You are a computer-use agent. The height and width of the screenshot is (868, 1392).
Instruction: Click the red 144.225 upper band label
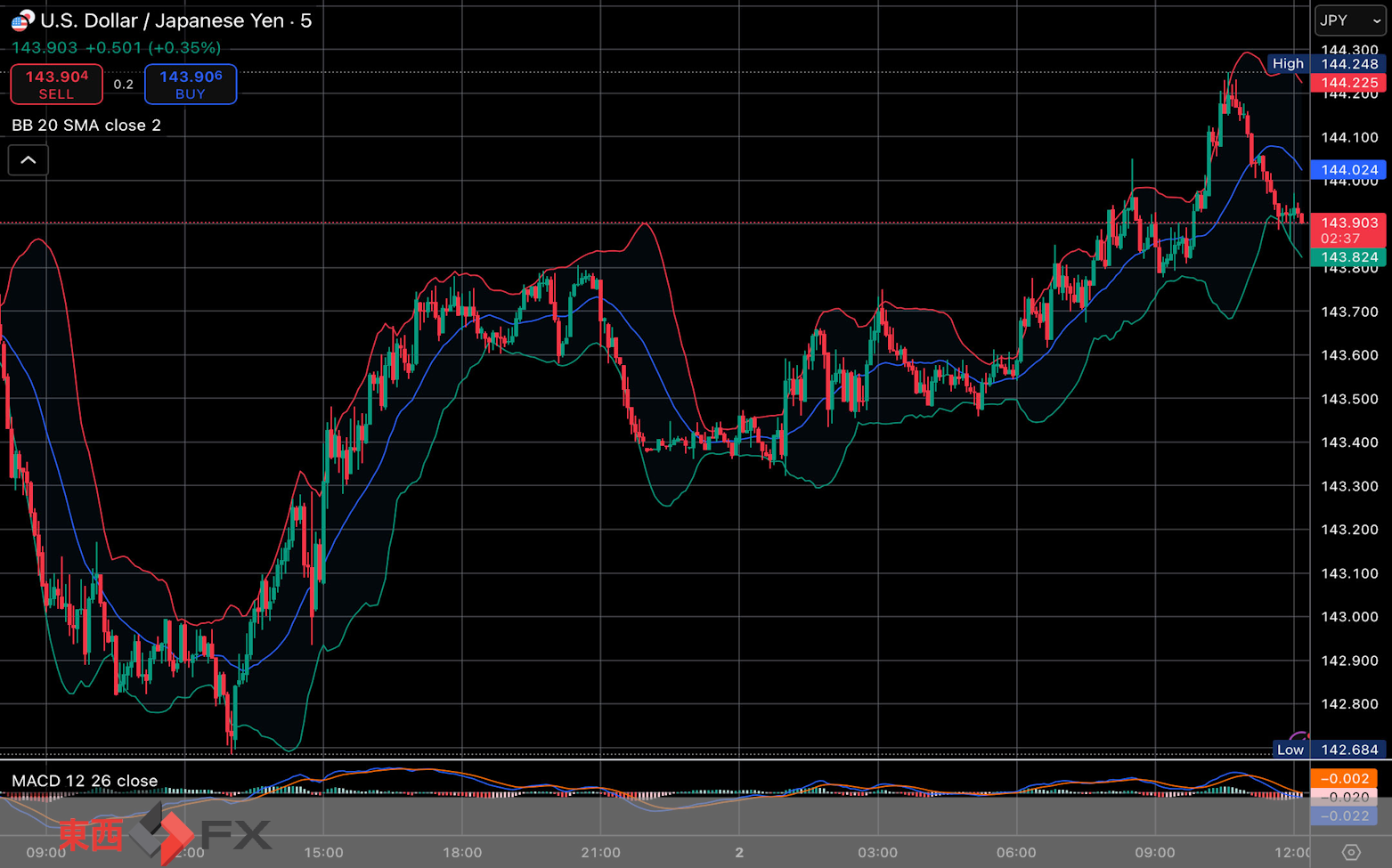pyautogui.click(x=1348, y=83)
